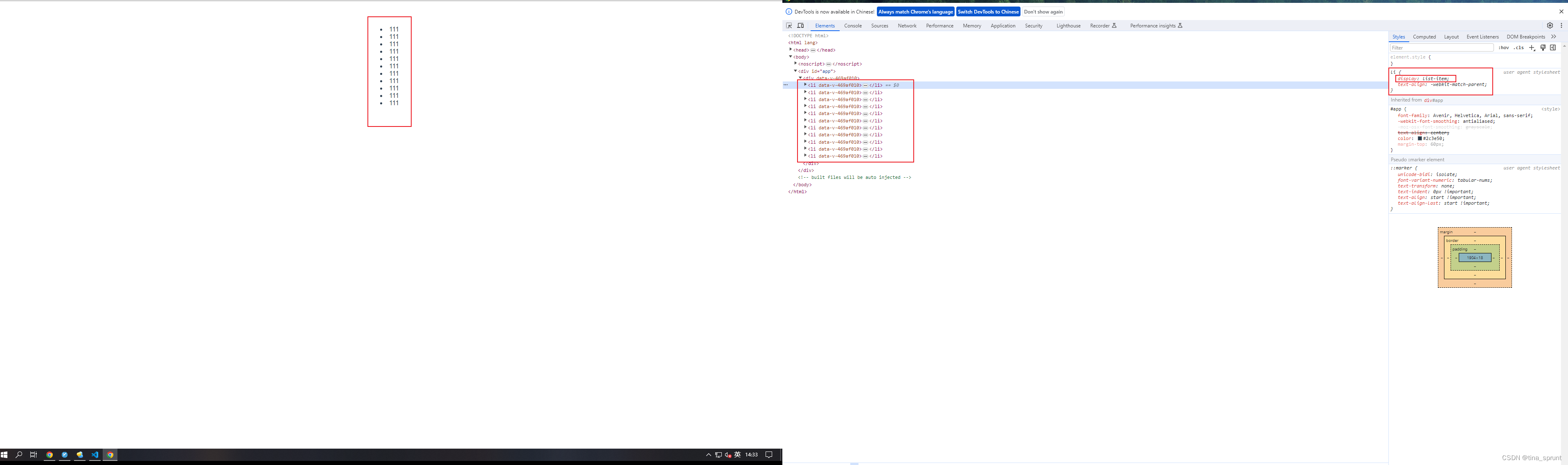
Task: Toggle the device toolbar icon
Action: click(800, 25)
